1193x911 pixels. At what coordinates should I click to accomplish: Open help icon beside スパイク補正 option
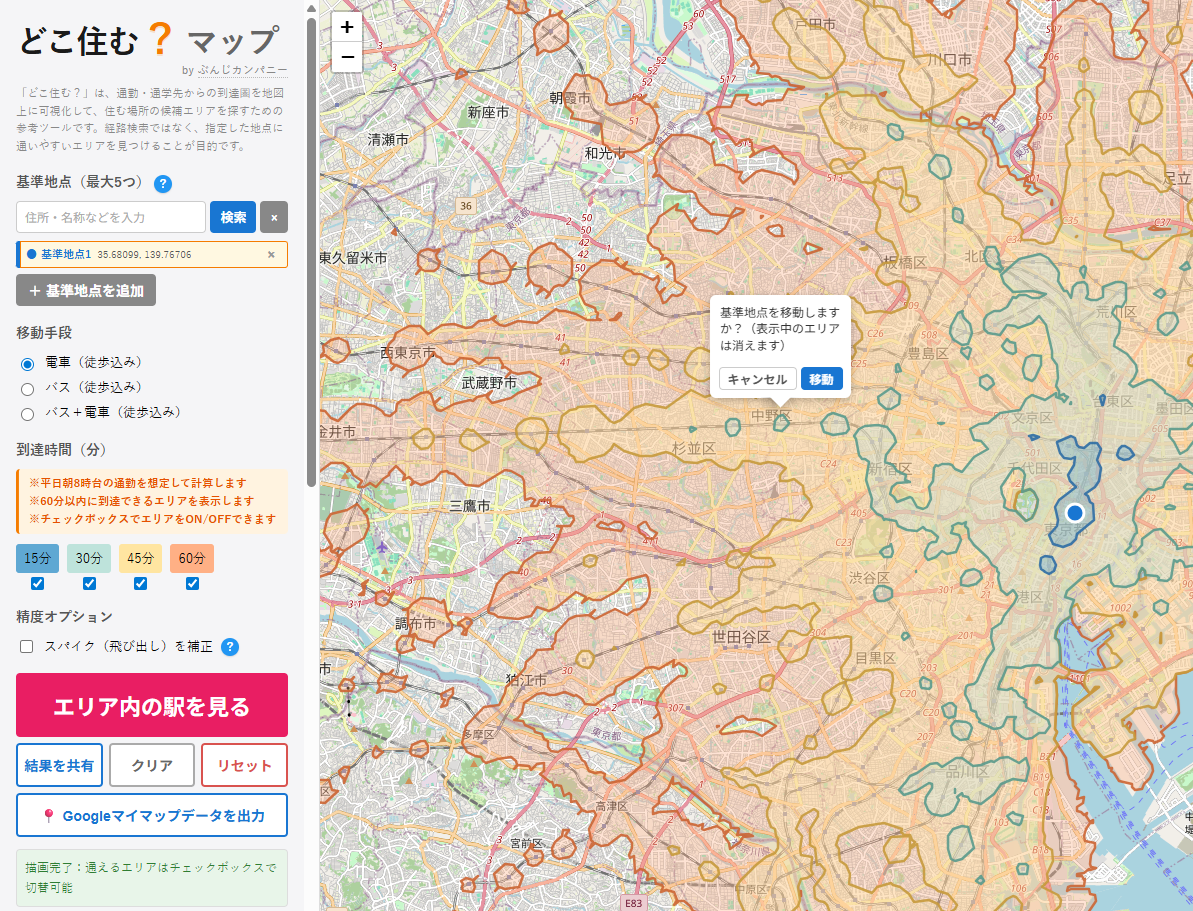point(230,647)
